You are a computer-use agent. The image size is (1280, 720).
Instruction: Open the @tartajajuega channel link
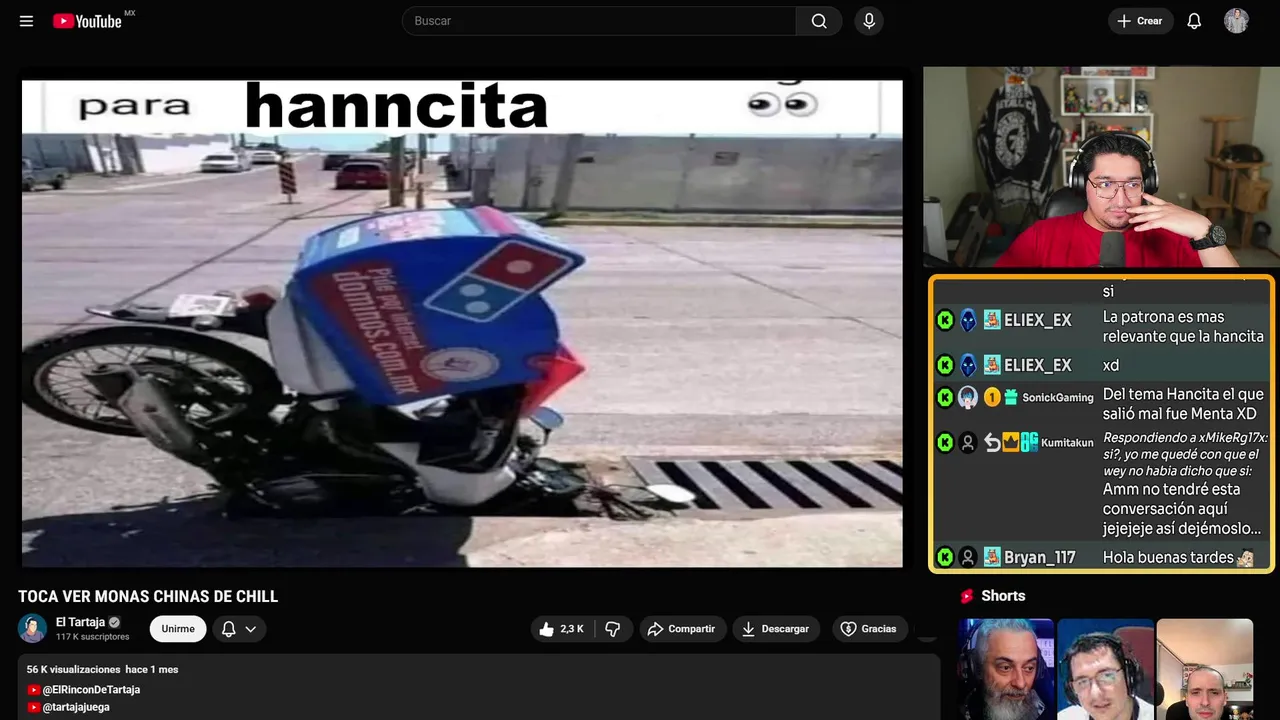point(76,707)
